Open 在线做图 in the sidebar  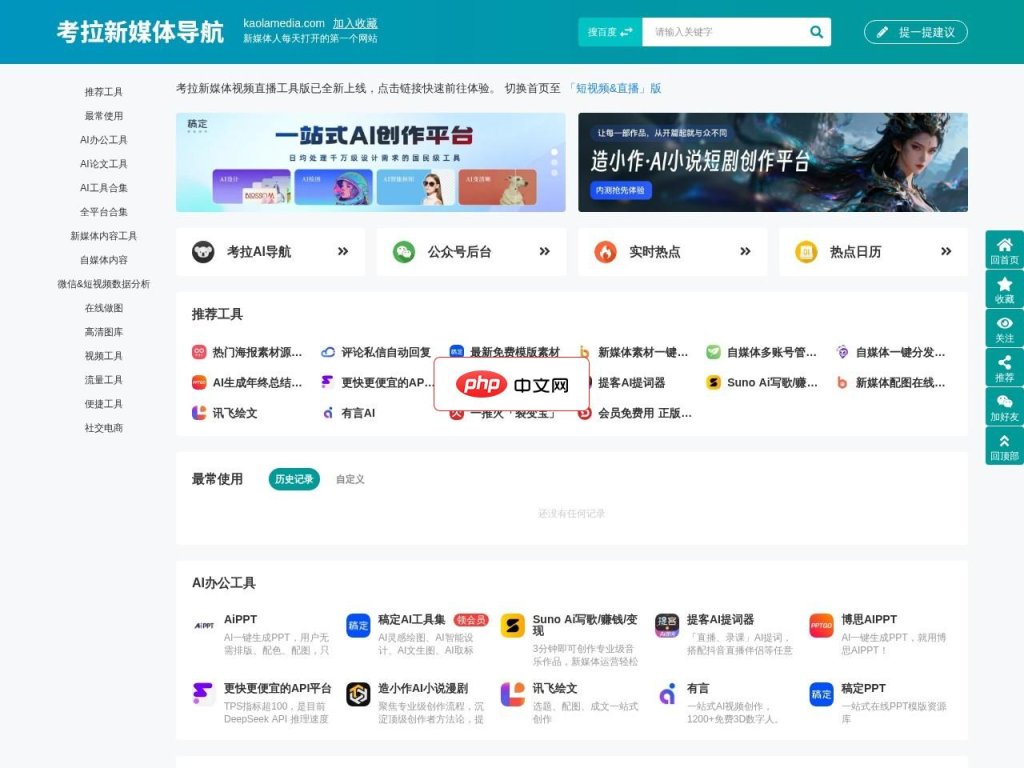pyautogui.click(x=103, y=308)
